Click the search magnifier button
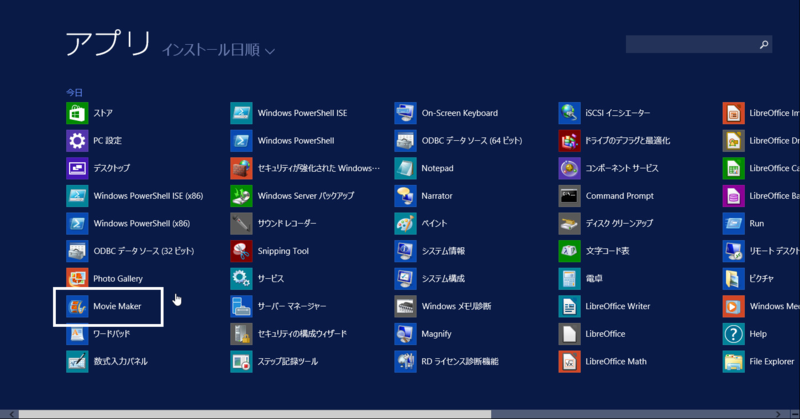 click(x=764, y=44)
